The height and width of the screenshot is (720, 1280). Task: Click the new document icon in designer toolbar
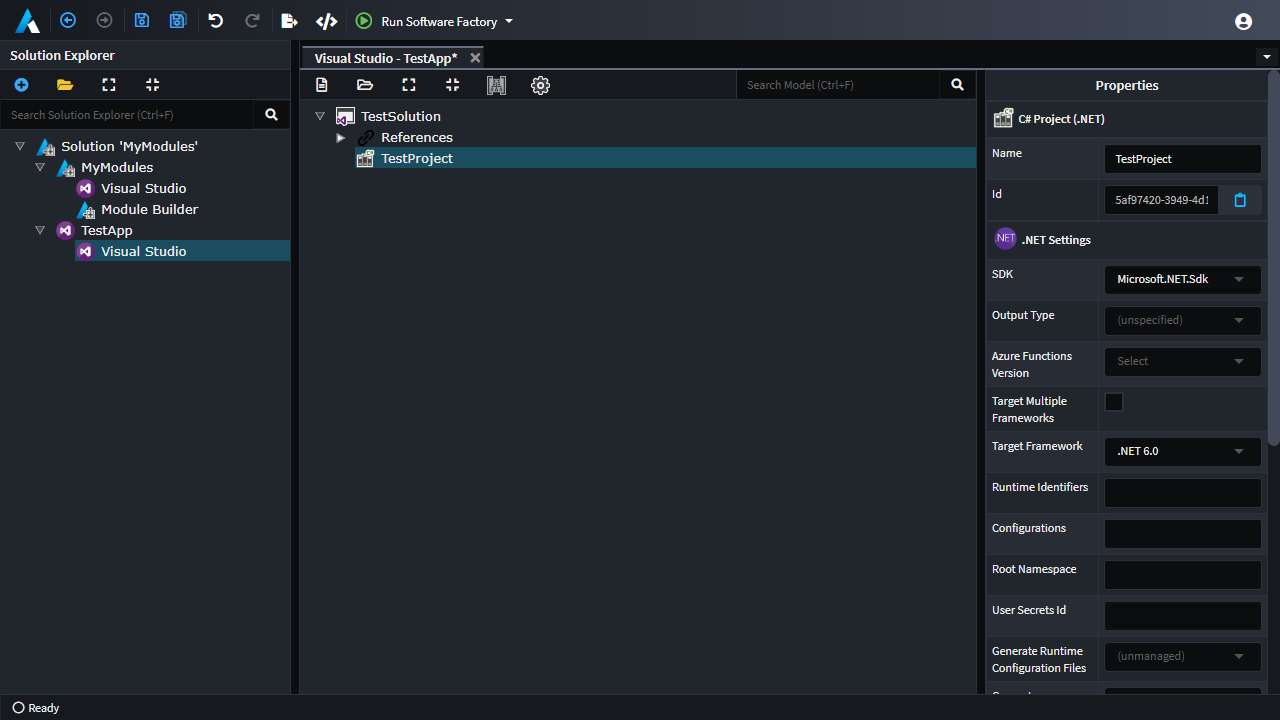point(322,85)
